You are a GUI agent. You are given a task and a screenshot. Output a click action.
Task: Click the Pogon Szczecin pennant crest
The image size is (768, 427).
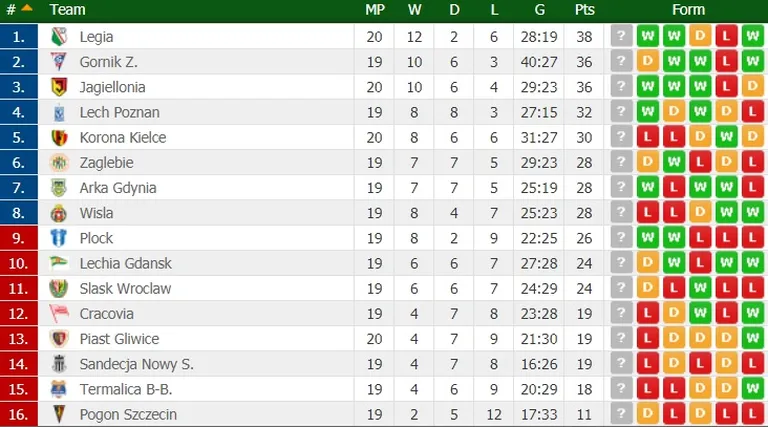pyautogui.click(x=59, y=414)
